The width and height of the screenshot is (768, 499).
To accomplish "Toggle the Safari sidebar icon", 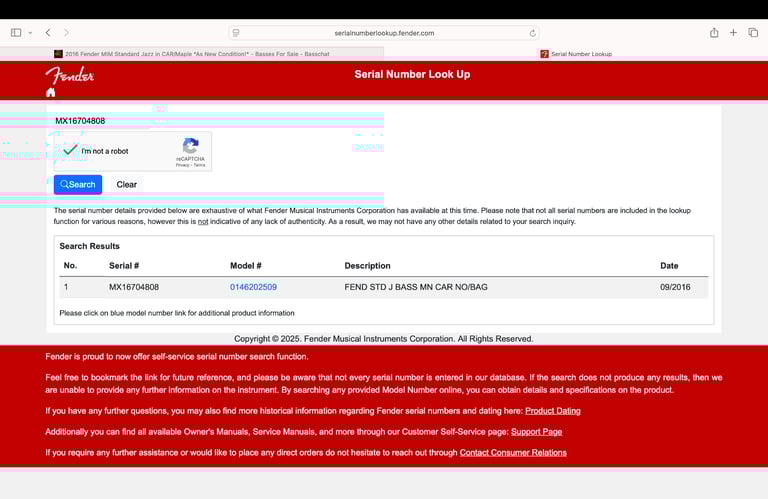I will (x=16, y=33).
